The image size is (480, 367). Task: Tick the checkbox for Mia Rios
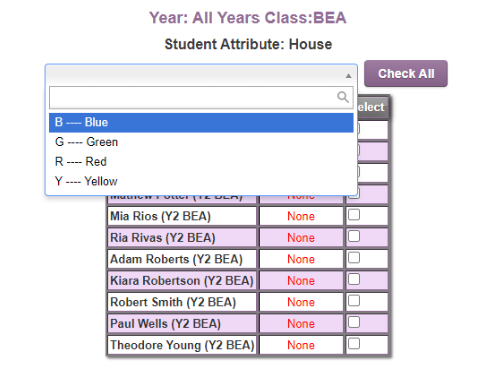coord(354,215)
